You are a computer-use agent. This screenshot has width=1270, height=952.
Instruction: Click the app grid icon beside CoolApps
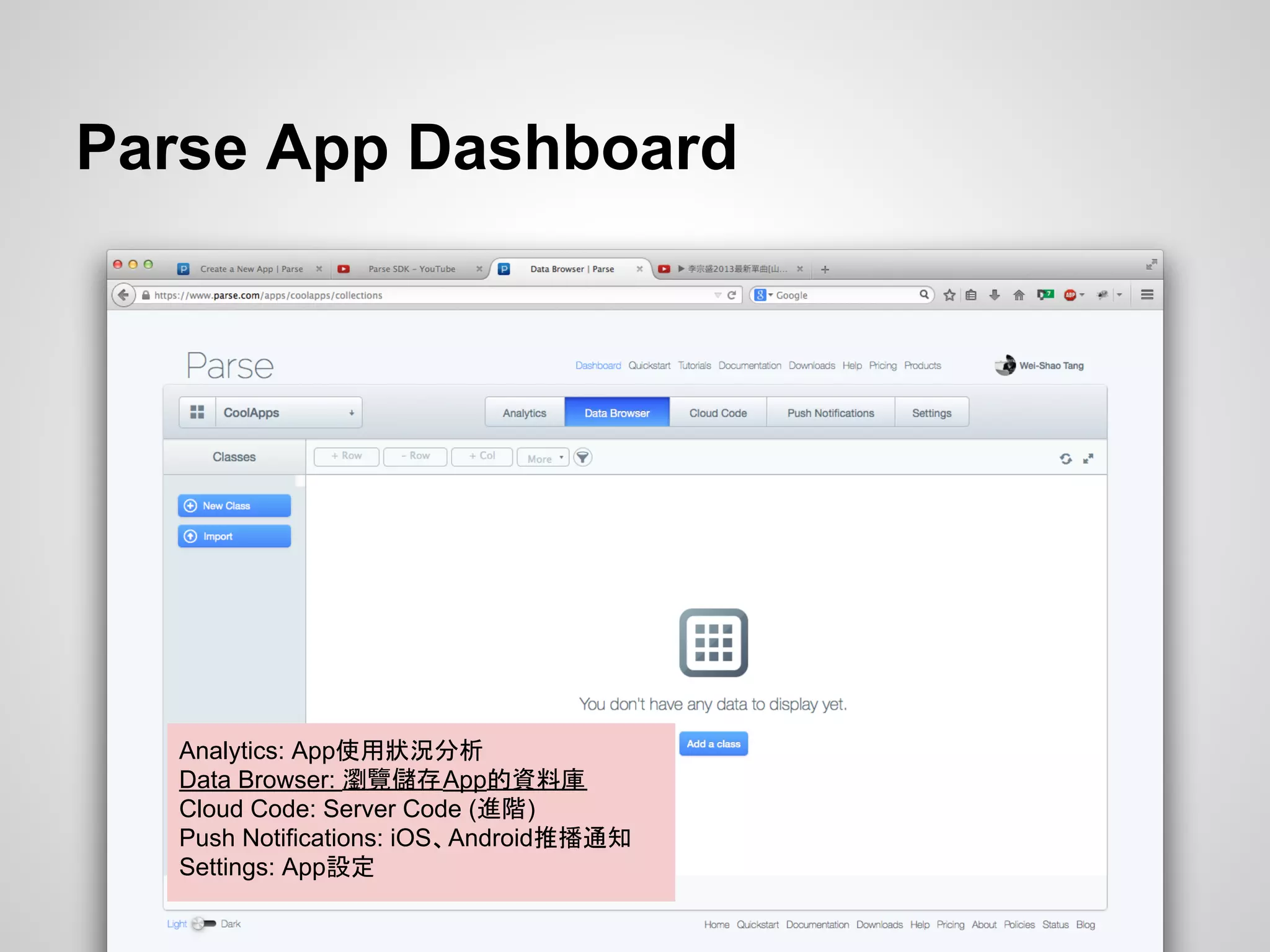[197, 412]
